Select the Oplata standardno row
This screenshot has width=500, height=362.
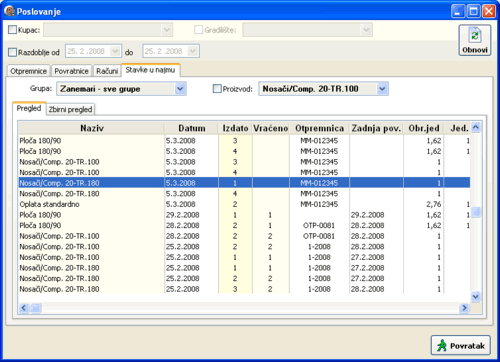pyautogui.click(x=244, y=204)
